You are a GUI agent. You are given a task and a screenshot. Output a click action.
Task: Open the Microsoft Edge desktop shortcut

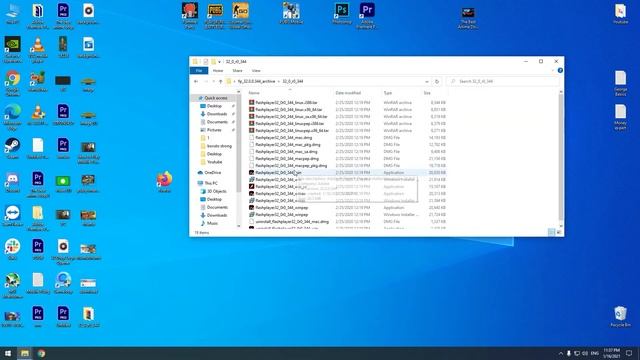pos(13,117)
